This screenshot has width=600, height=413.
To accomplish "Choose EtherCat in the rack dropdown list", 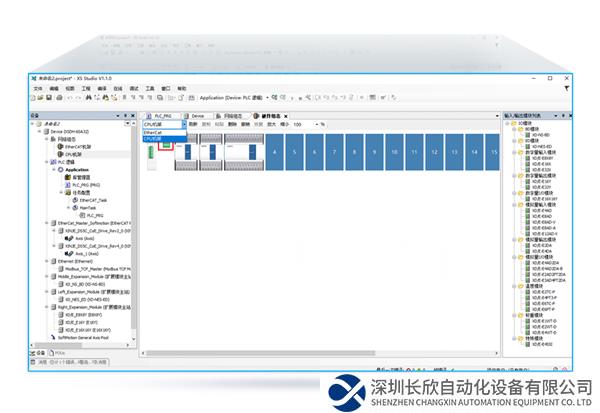I will point(152,132).
